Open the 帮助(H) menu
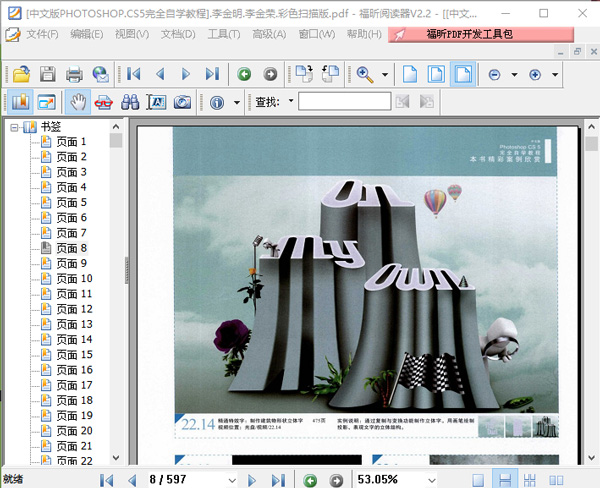This screenshot has height=488, width=600. (364, 34)
